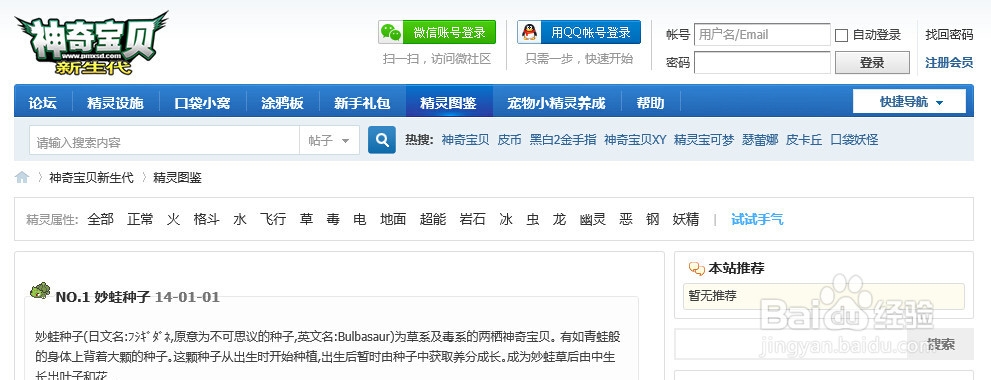This screenshot has width=991, height=380.
Task: Focus the 请输入搜索内容 search box
Action: point(164,140)
